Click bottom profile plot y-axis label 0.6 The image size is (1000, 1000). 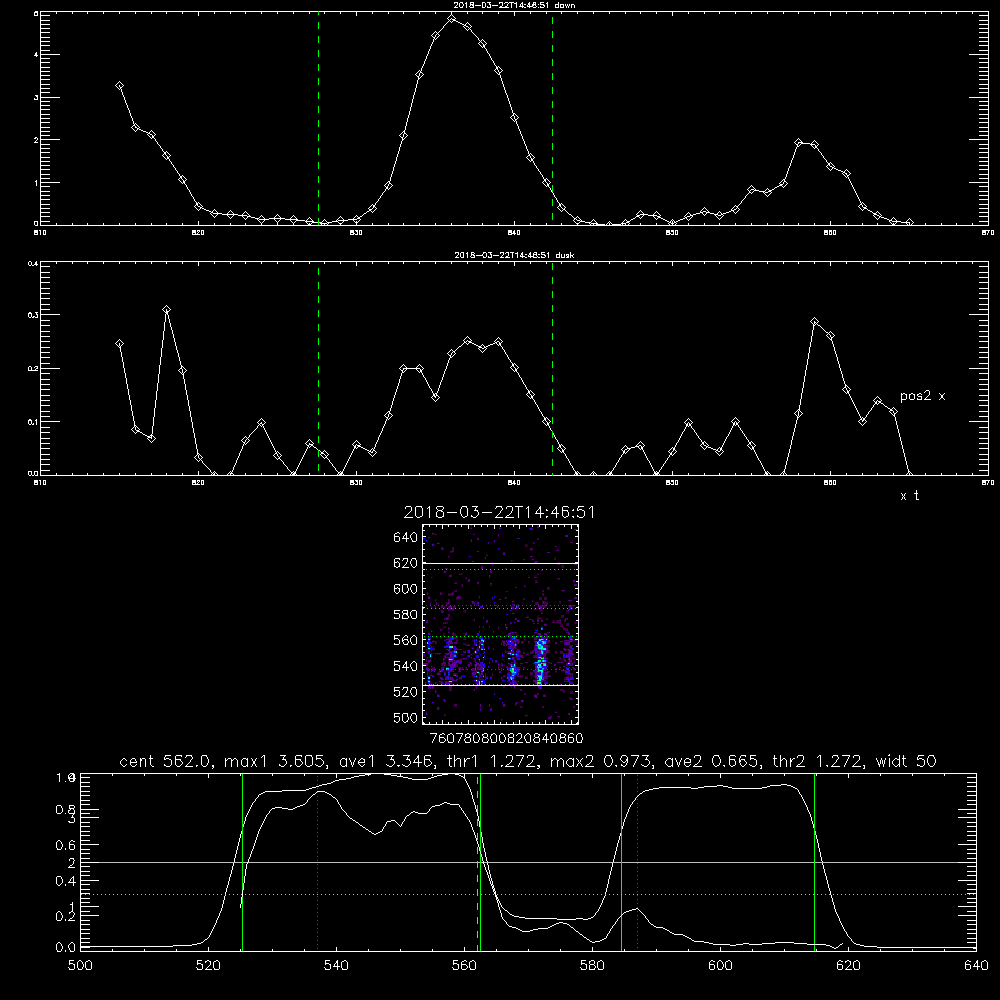point(66,845)
